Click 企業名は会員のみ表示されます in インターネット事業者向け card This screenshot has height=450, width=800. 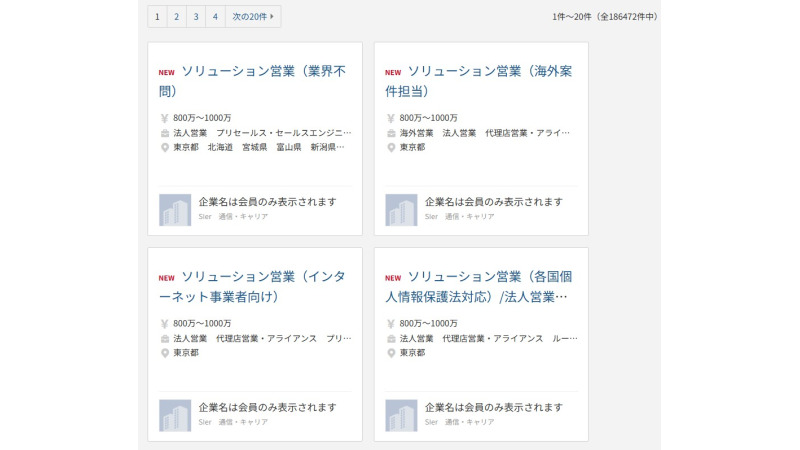pos(267,408)
